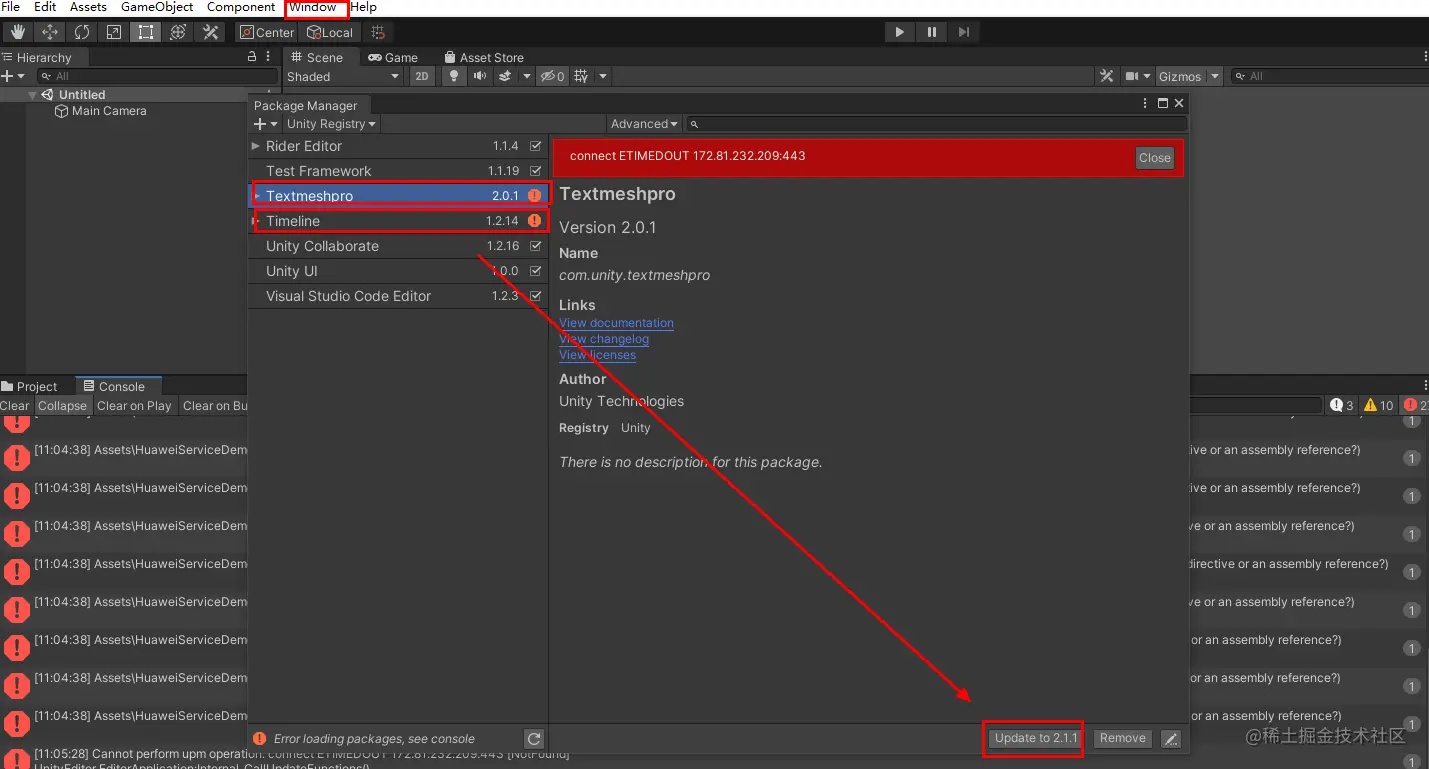Open Package Manager add (+) dropdown
The image size is (1429, 769).
[x=266, y=124]
